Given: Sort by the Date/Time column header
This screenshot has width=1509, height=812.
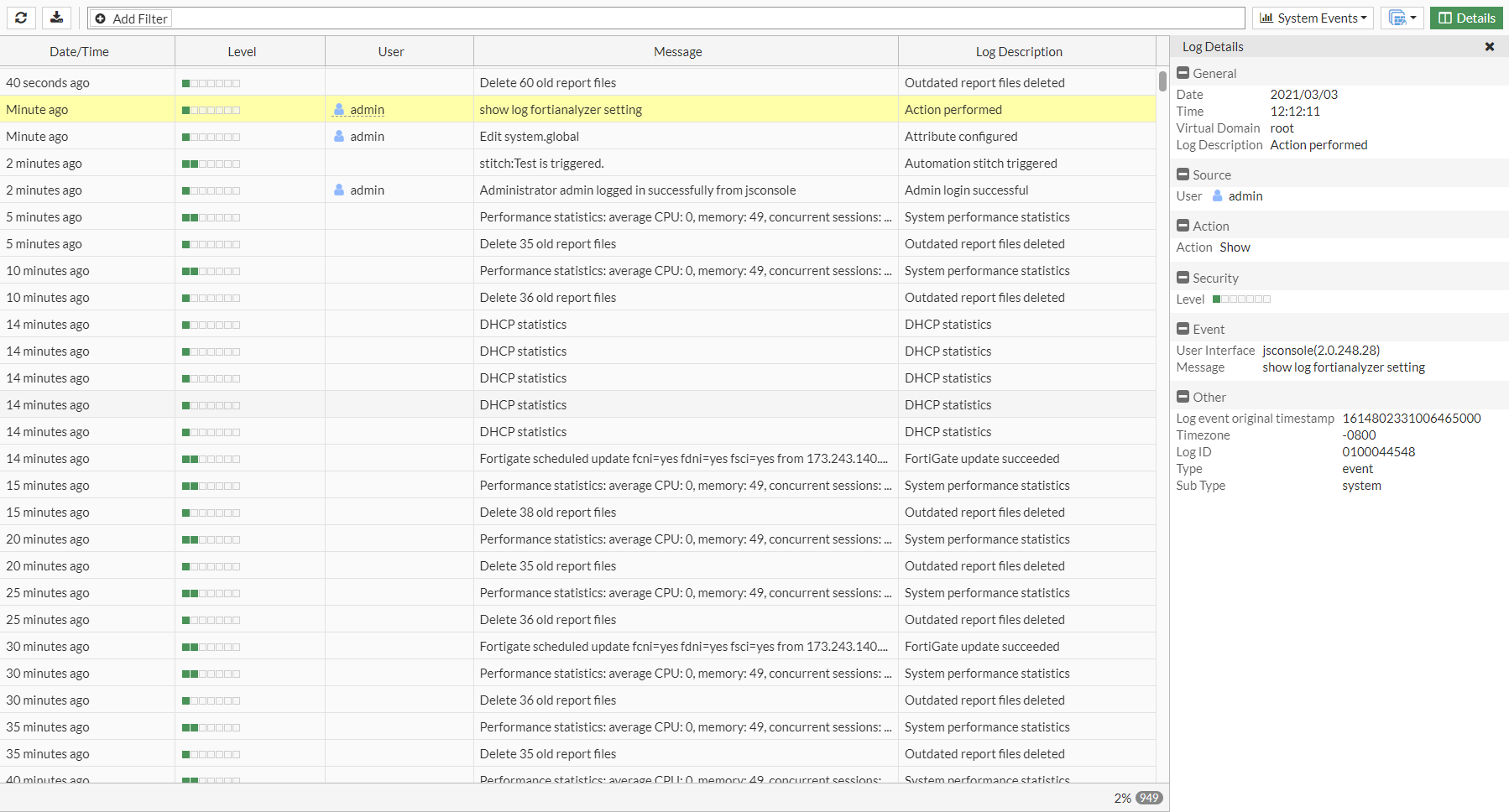Looking at the screenshot, I should [79, 51].
